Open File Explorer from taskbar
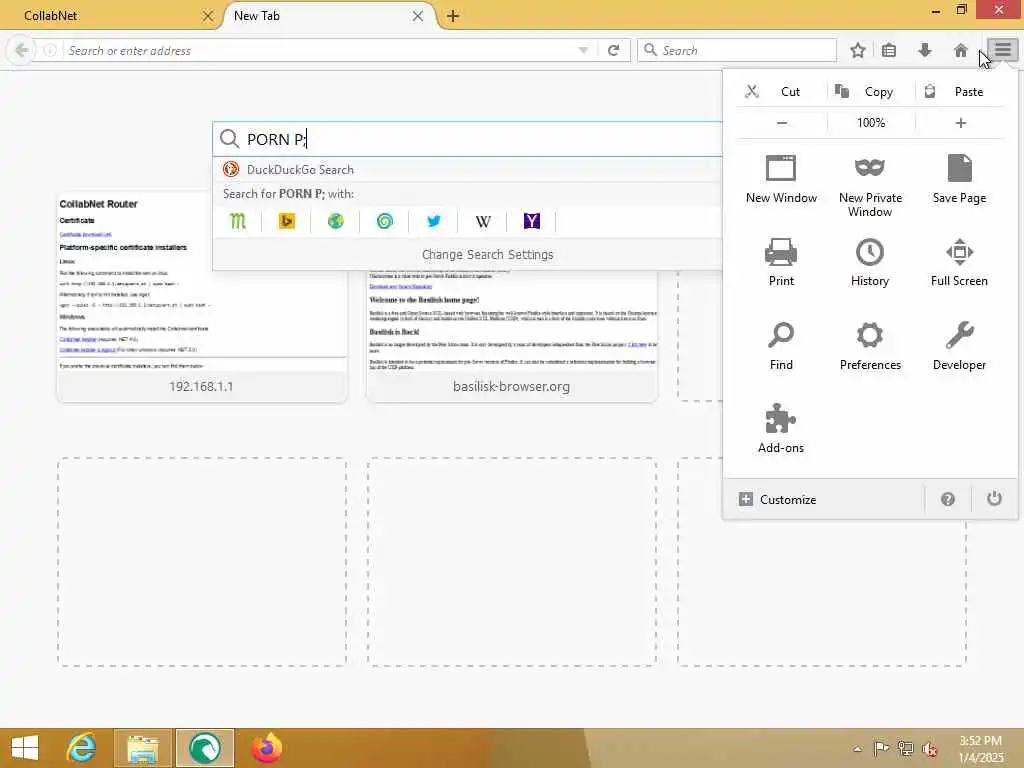Screen dimensions: 1024x768 click(x=142, y=748)
